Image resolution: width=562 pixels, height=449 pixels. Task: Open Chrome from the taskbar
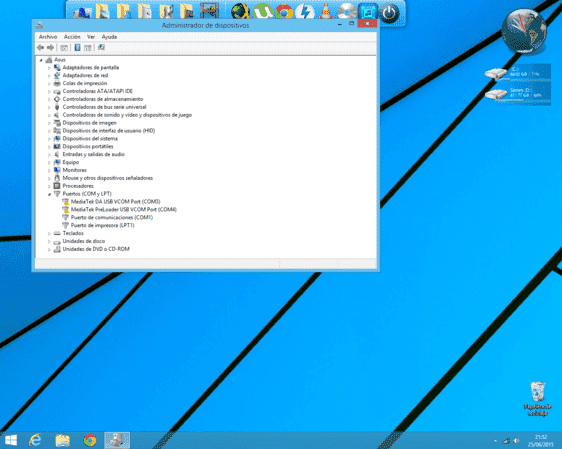tap(90, 440)
